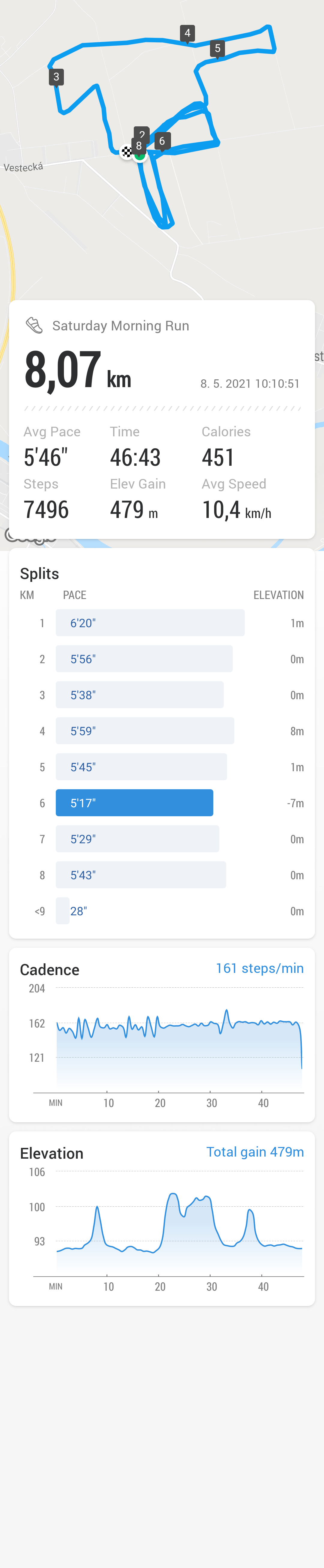Select kilometer 6 map marker

tap(162, 141)
